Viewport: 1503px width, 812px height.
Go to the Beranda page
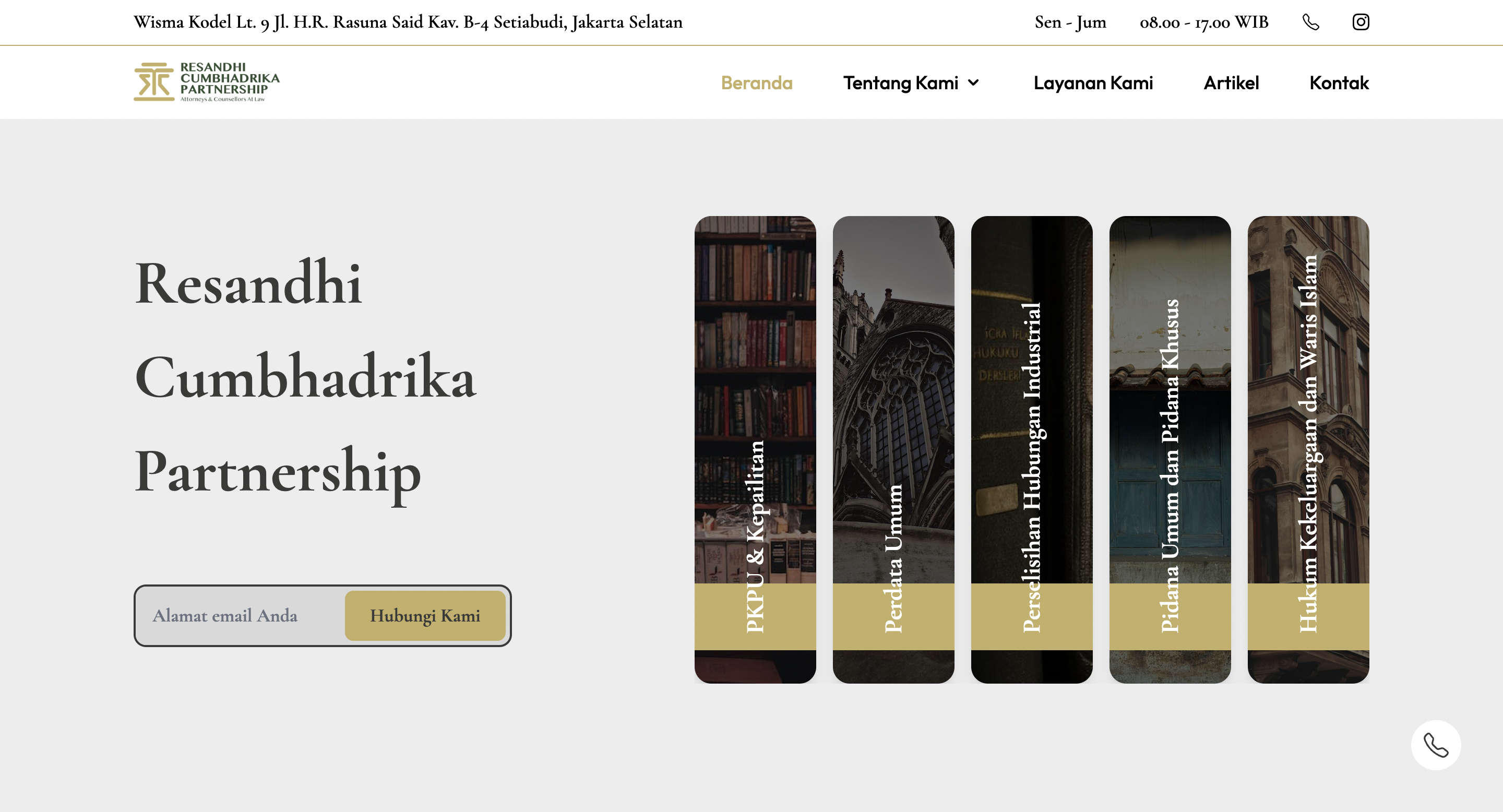[x=757, y=83]
